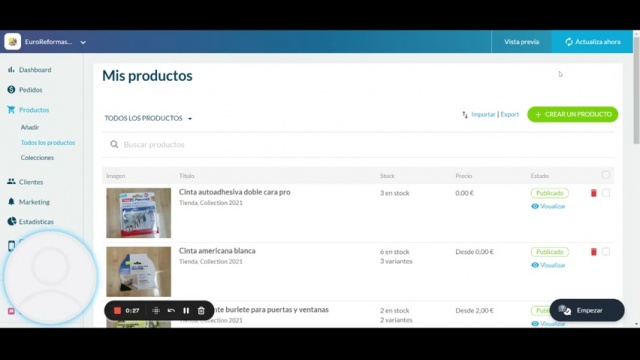
Task: Click 'Desde 0,00 €' price text
Action: (x=474, y=252)
